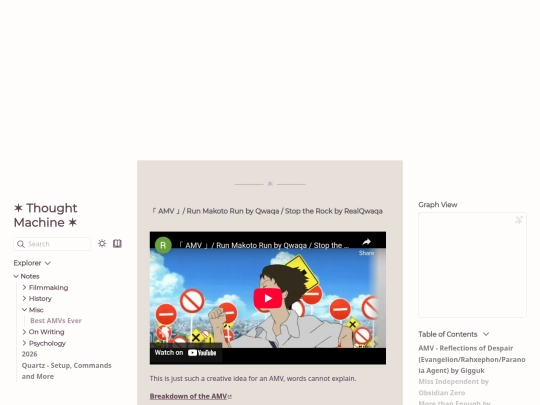Click 'This is just such a creative idea' paragraph
Viewport: 540px width, 405px height.
253,378
